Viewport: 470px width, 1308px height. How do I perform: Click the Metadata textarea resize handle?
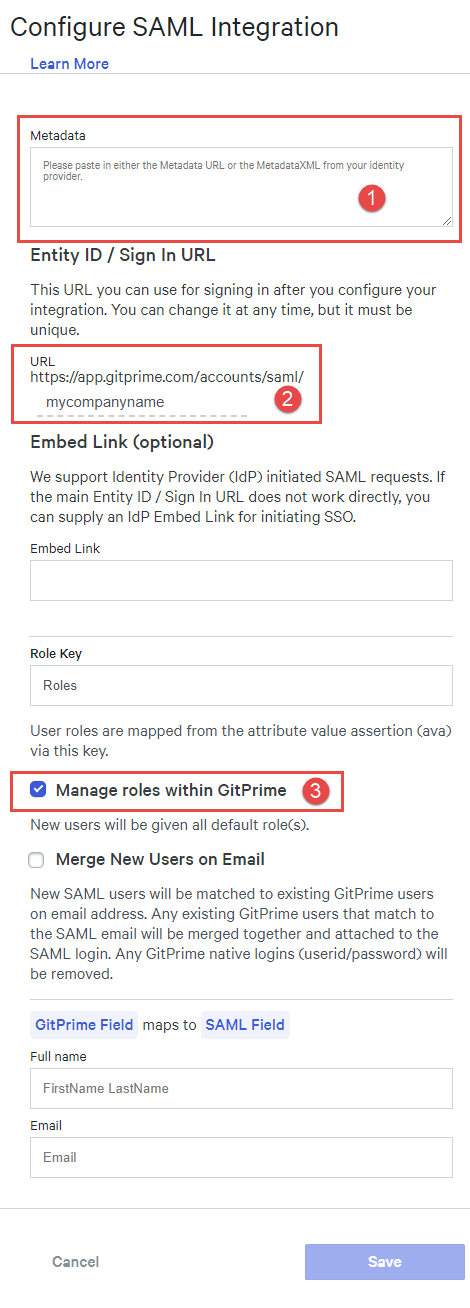(x=447, y=221)
